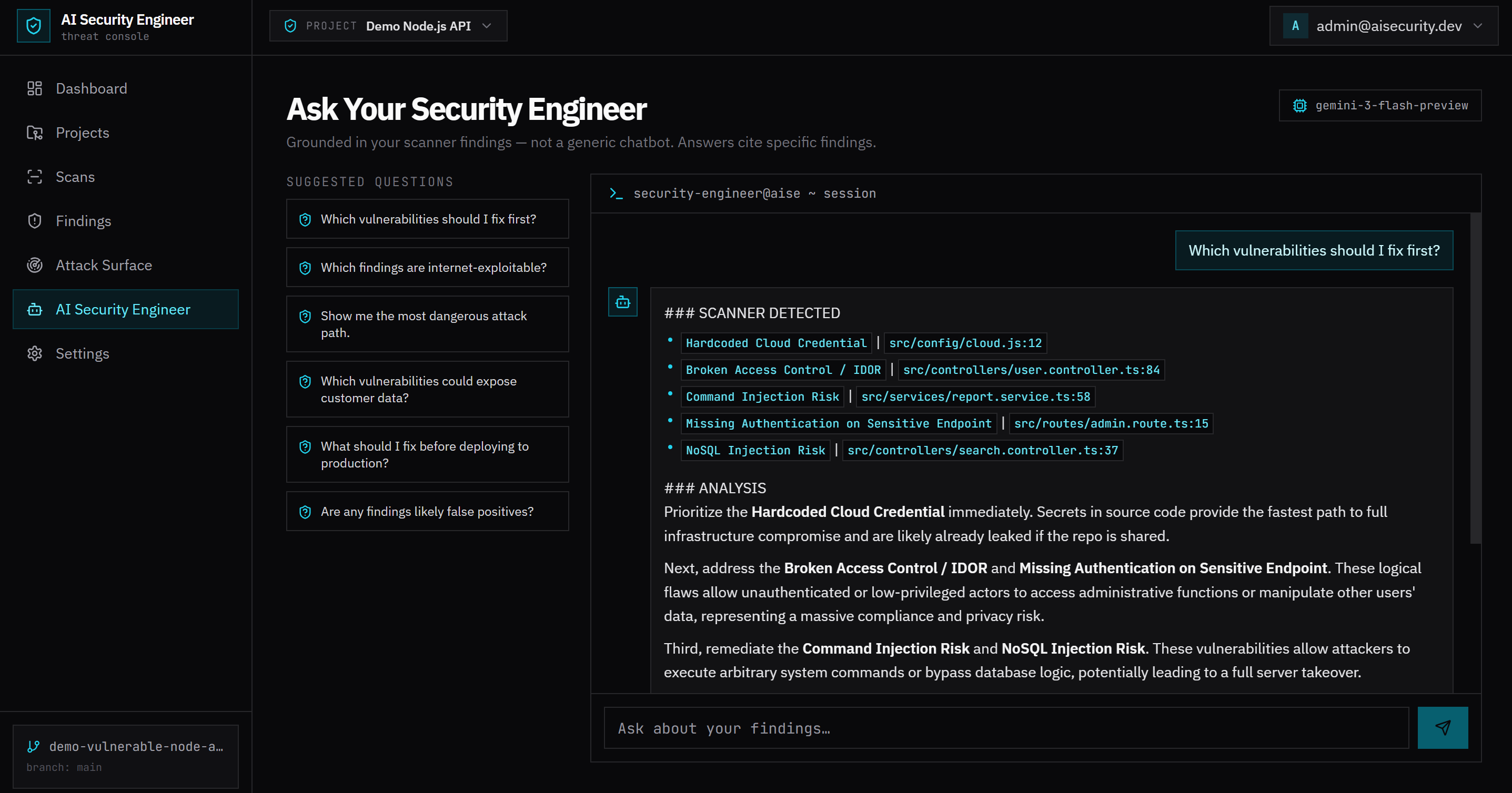Click the Settings gear icon
This screenshot has height=793, width=1512.
coord(35,354)
